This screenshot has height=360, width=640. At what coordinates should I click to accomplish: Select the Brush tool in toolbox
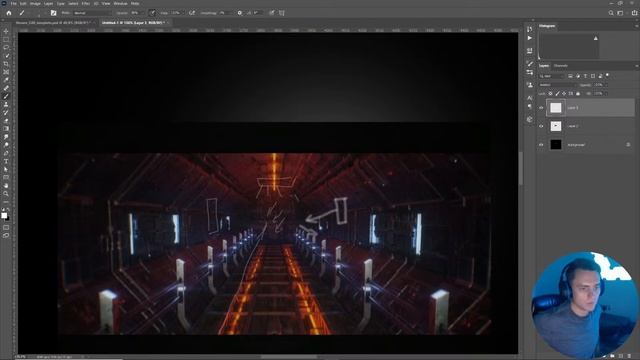click(6, 96)
